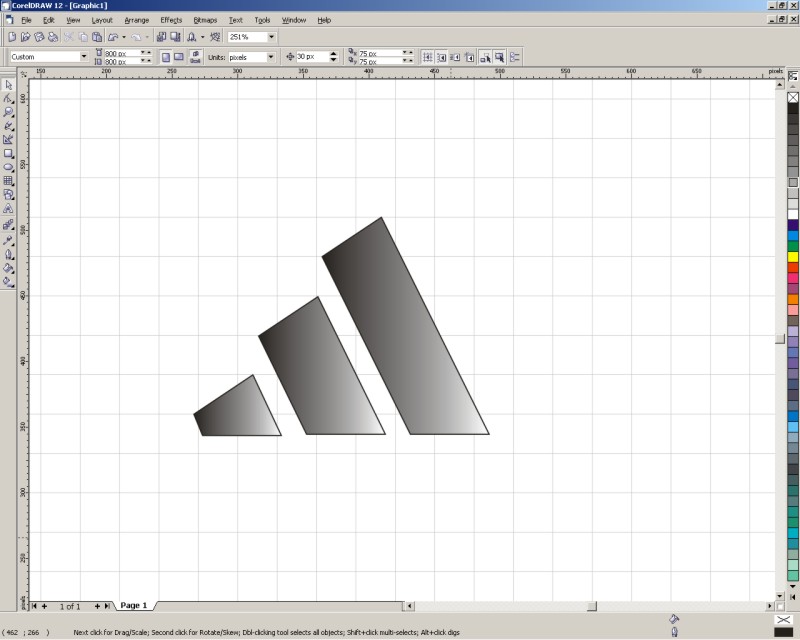Click the Copy icon
800x640 pixels.
(83, 37)
